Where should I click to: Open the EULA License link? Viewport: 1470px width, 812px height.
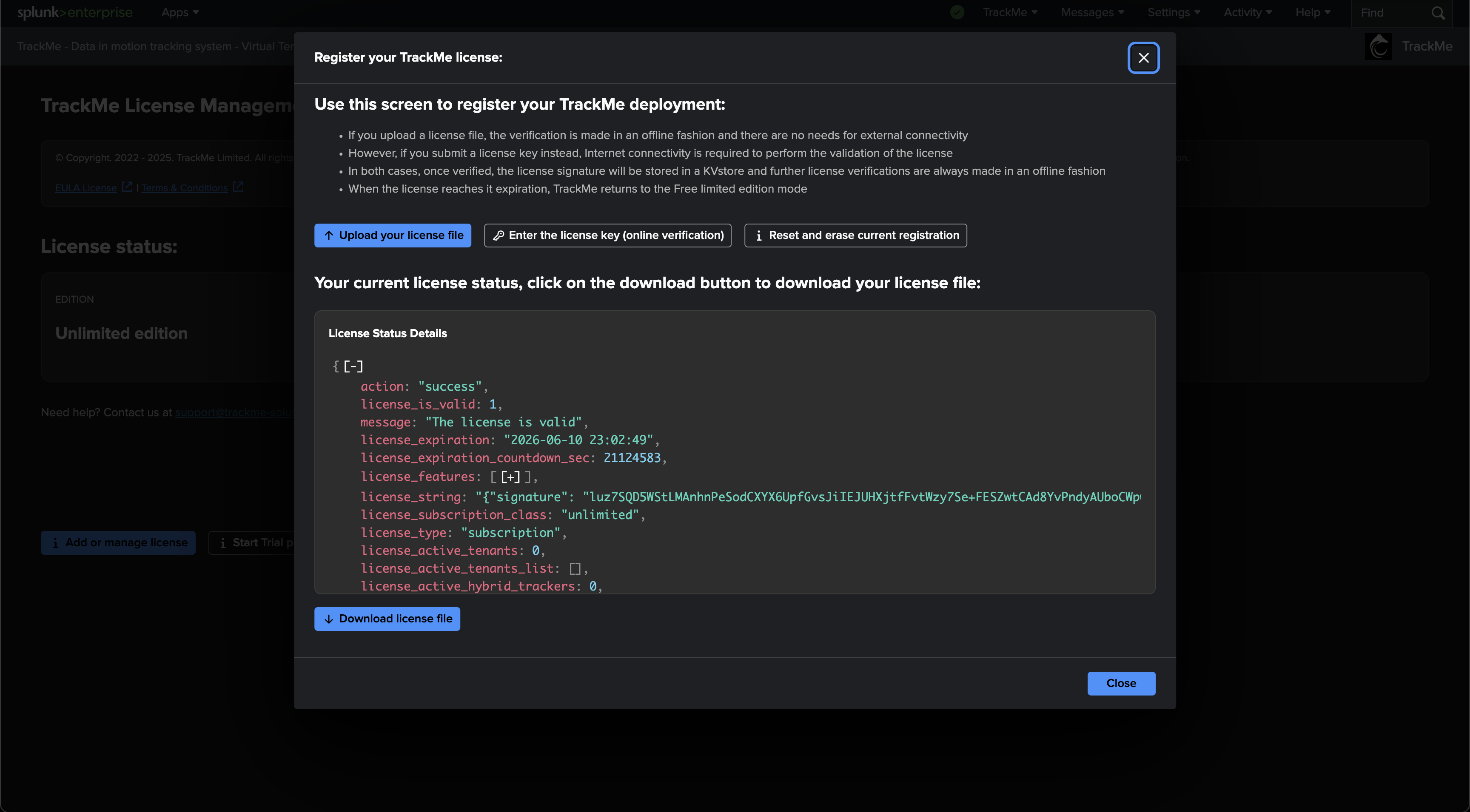[85, 188]
